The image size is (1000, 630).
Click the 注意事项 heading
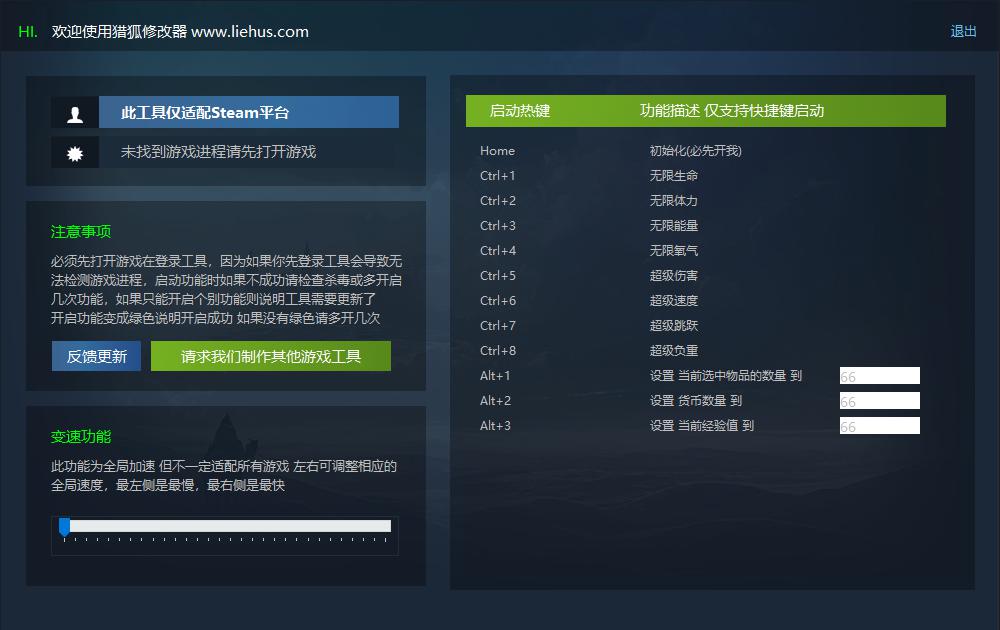coord(81,231)
